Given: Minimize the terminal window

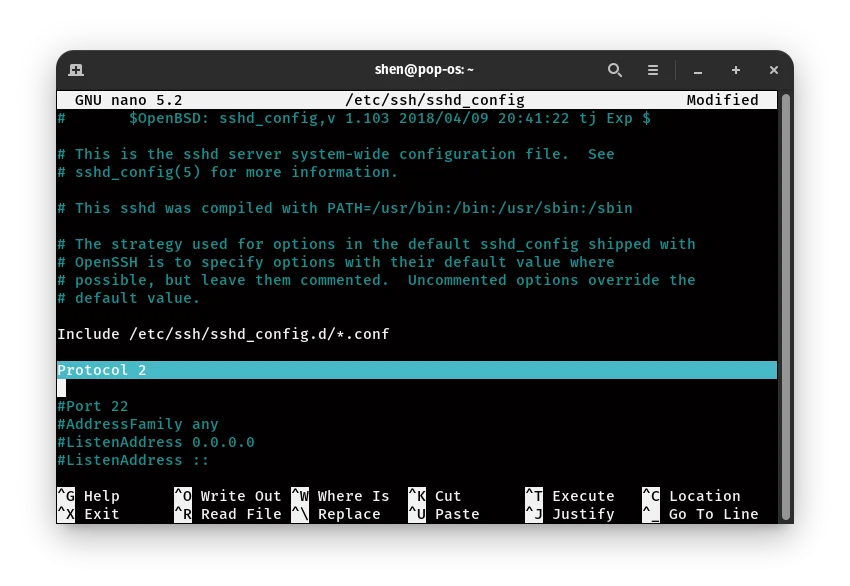Looking at the screenshot, I should click(x=697, y=70).
